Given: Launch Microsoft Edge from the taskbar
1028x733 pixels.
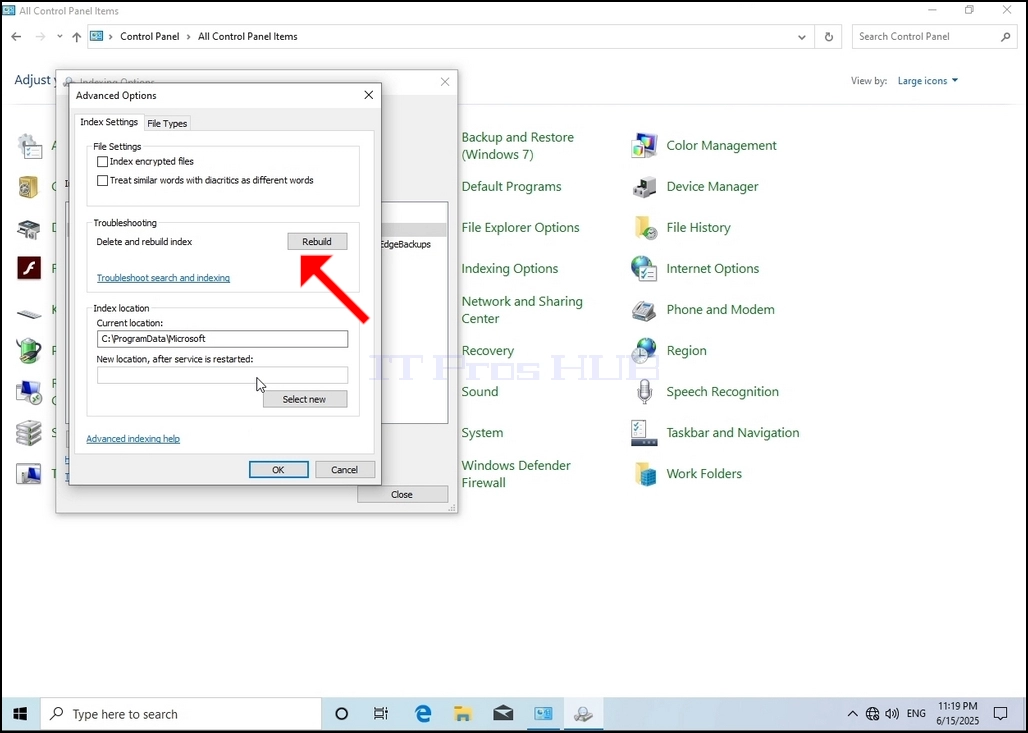Looking at the screenshot, I should coord(423,714).
